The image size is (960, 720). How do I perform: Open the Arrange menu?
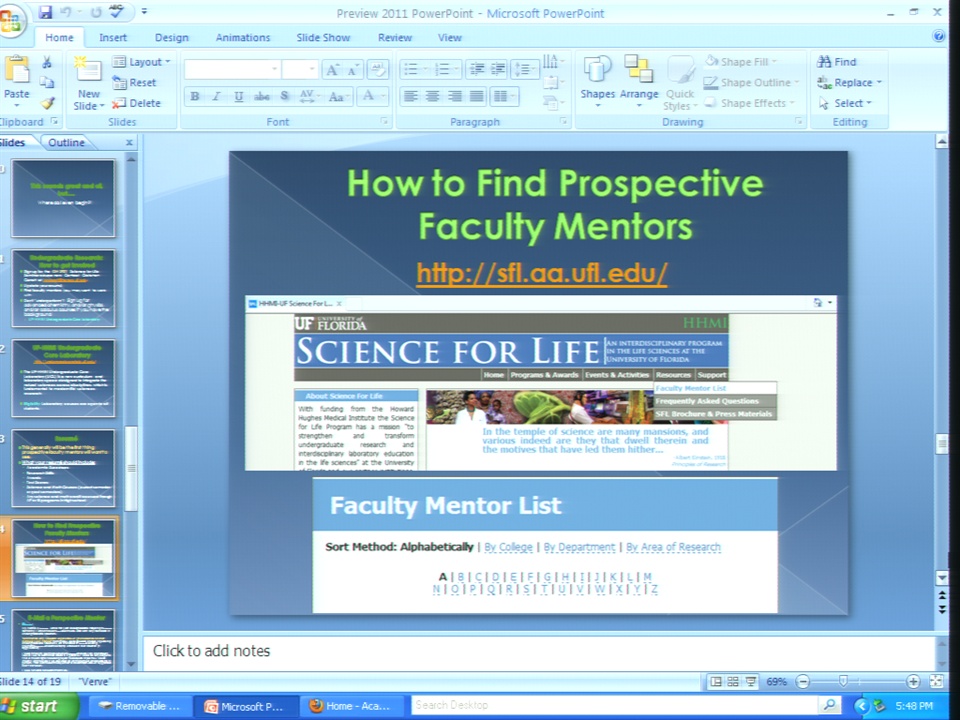(x=639, y=81)
